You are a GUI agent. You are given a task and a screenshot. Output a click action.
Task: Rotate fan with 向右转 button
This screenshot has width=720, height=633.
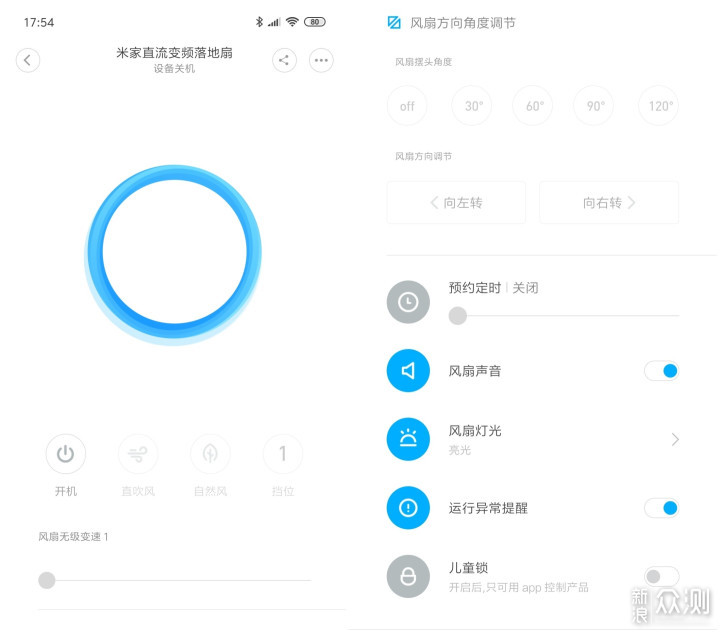coord(609,202)
